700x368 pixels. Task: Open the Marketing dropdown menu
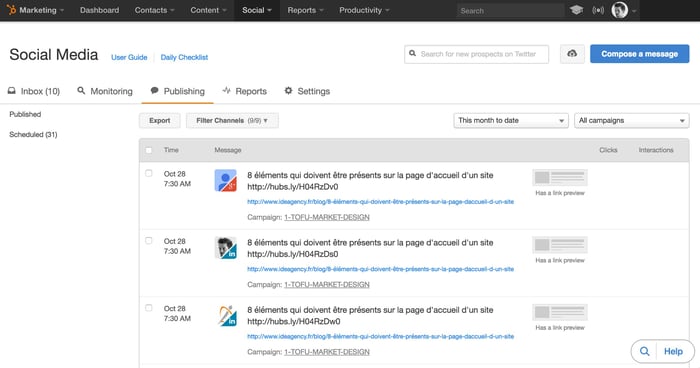click(42, 10)
